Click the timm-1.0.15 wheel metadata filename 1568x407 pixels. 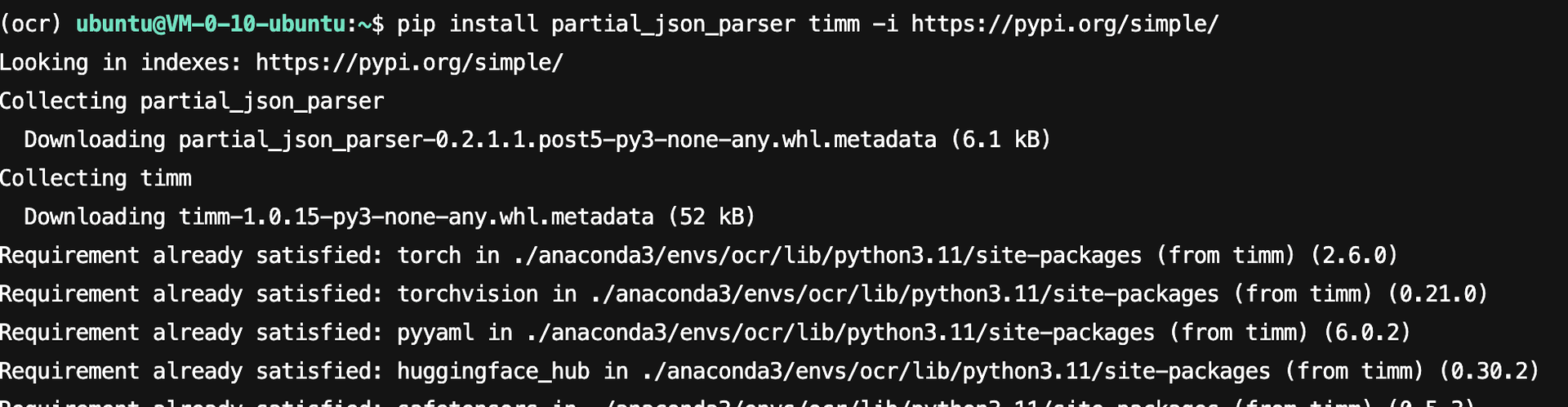(416, 217)
